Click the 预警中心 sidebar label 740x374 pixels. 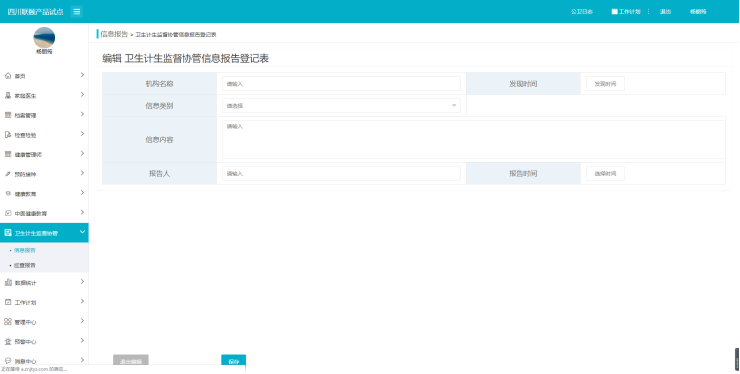pyautogui.click(x=25, y=342)
